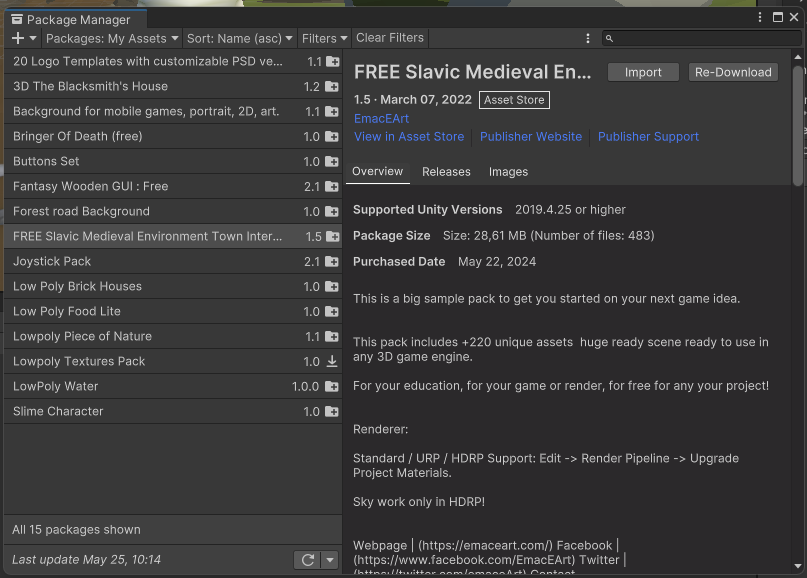Image resolution: width=807 pixels, height=578 pixels.
Task: Click the import icon for Fantasy Wooden GUI
Action: click(332, 186)
